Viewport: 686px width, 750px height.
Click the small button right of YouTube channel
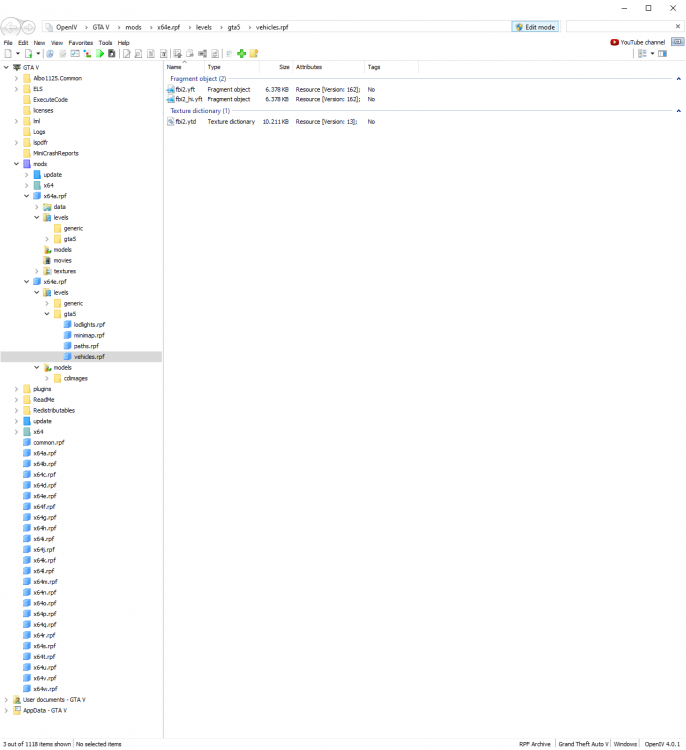pos(677,42)
